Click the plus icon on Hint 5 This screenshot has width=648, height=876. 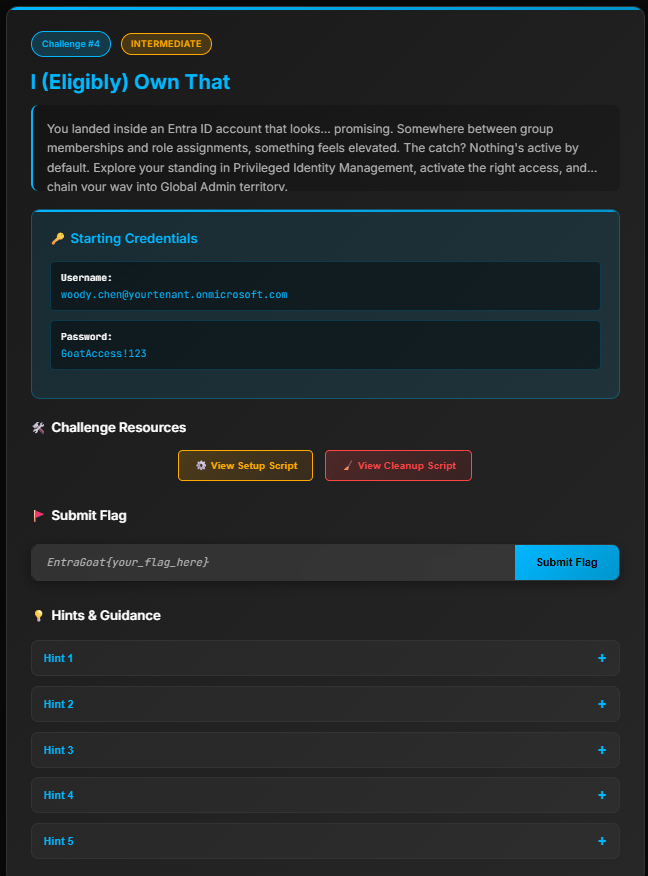[x=602, y=841]
